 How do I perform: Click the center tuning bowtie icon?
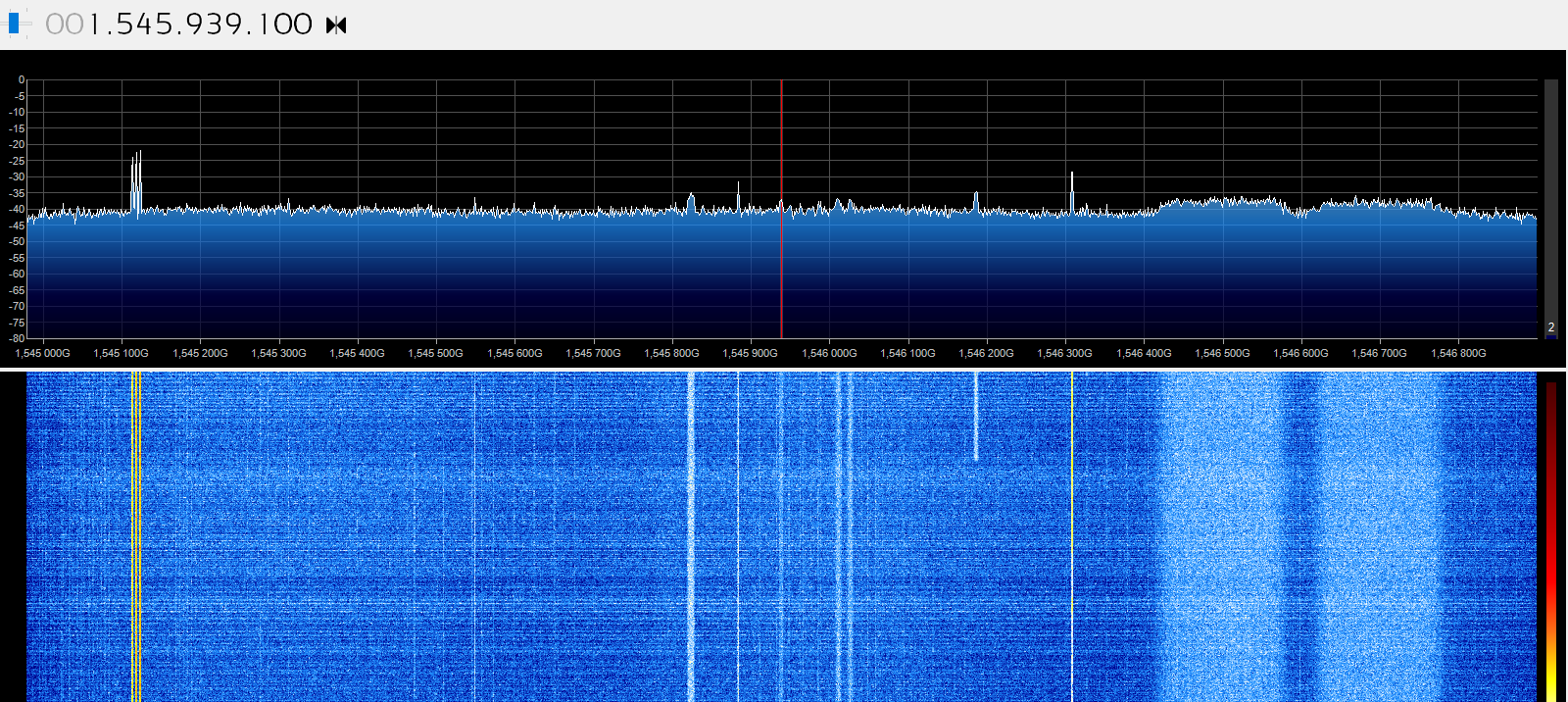[336, 25]
